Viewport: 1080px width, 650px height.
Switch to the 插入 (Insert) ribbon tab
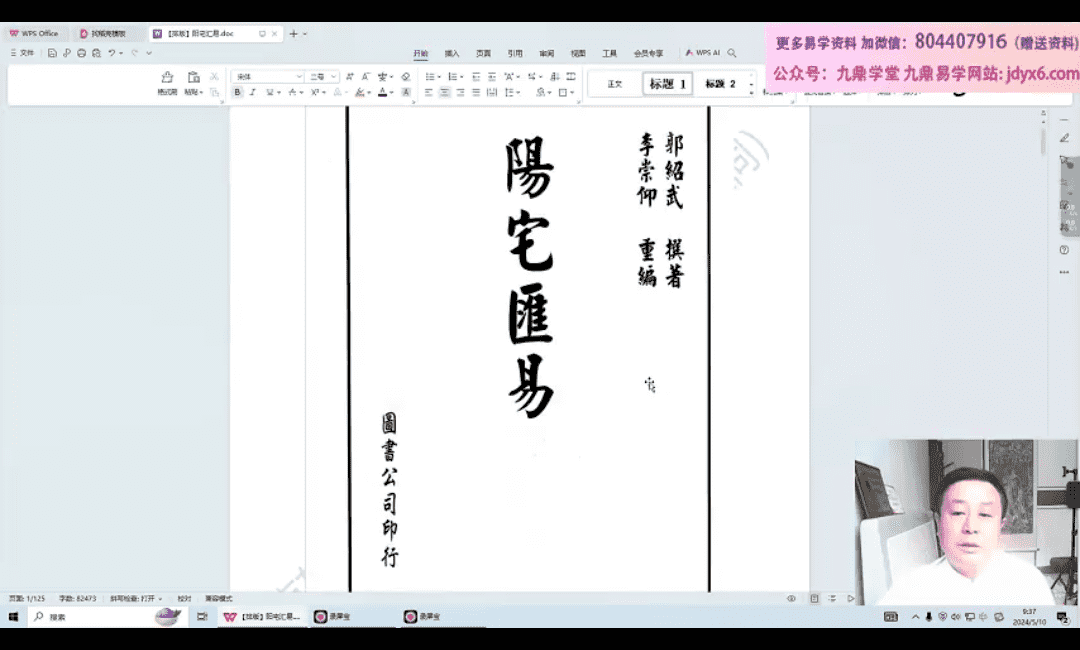point(452,53)
